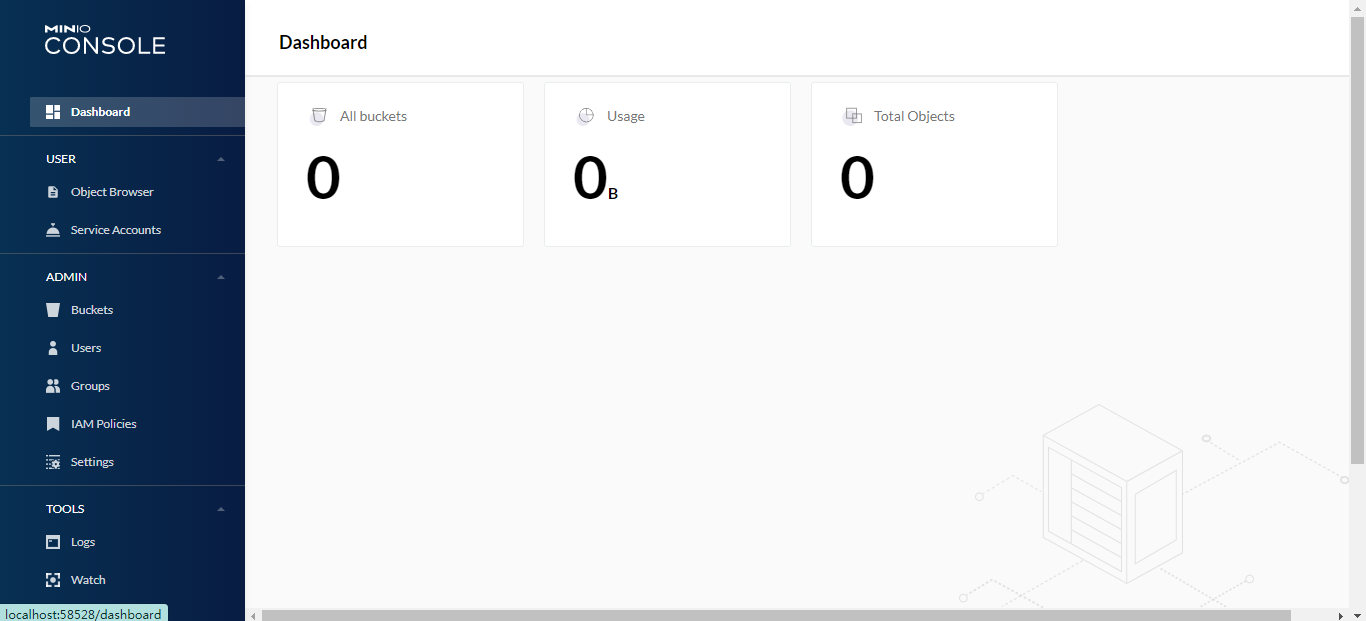The image size is (1366, 621).
Task: Click the Logs window icon
Action: (x=53, y=542)
